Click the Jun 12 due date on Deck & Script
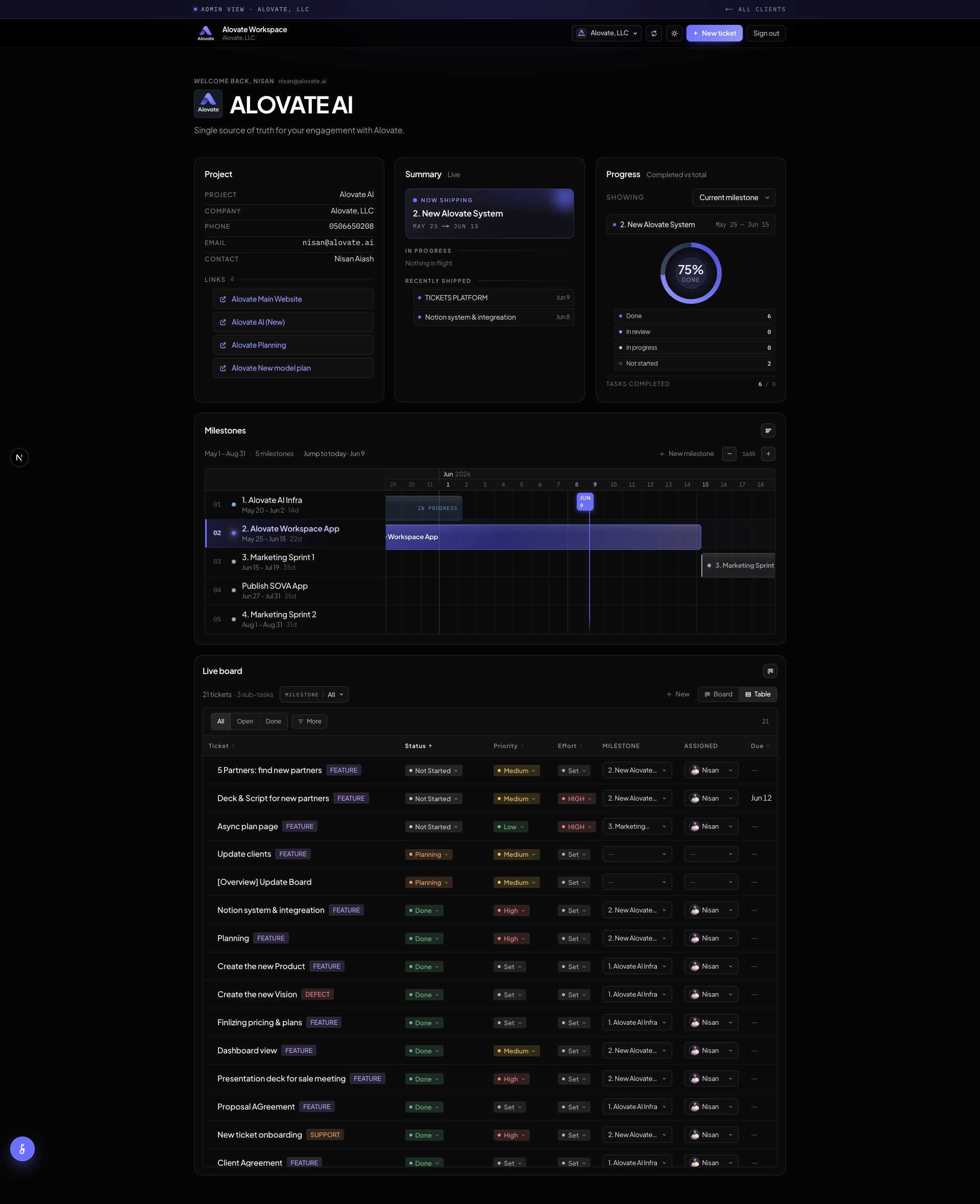Viewport: 980px width, 1204px height. click(761, 798)
